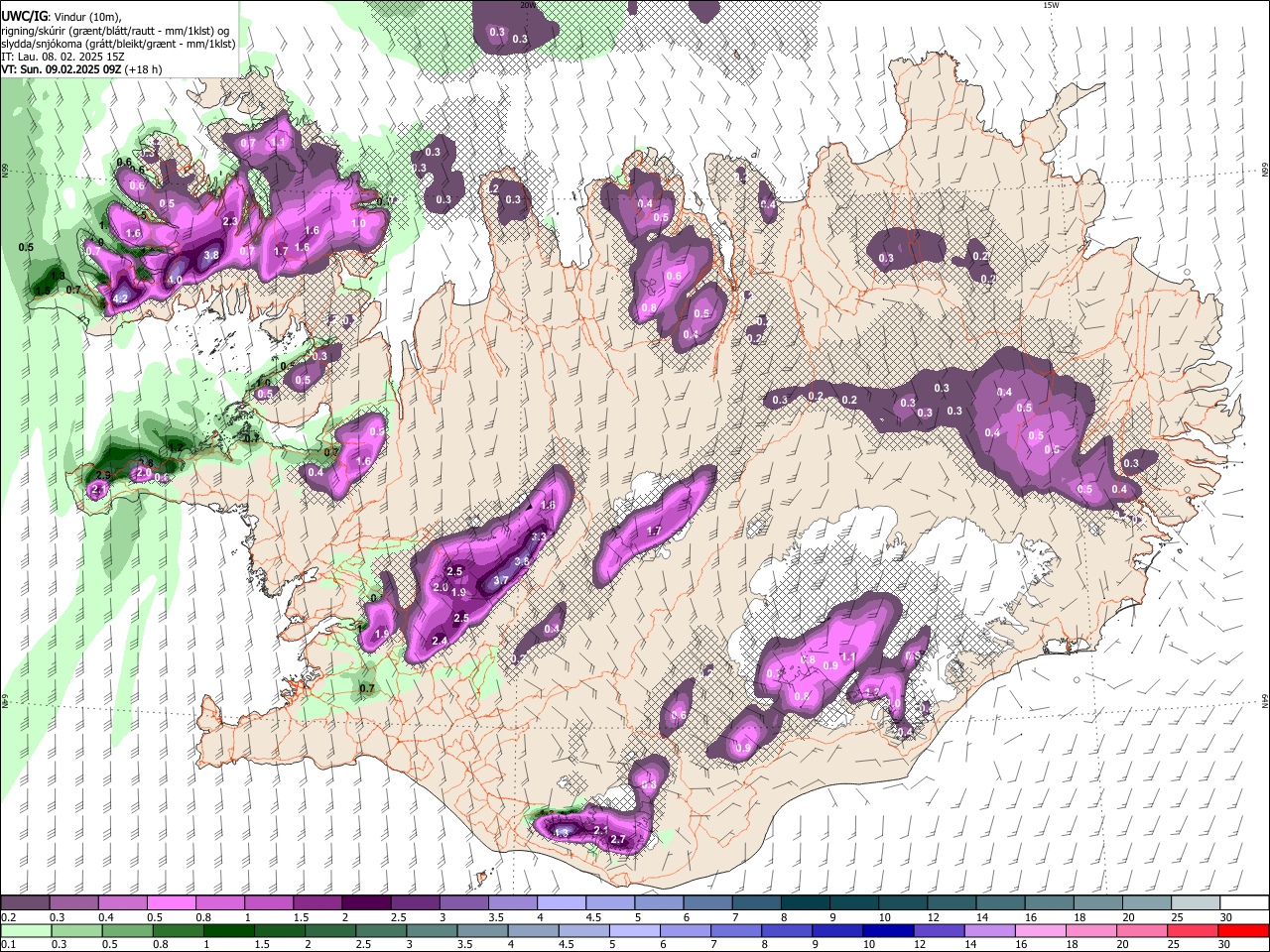The image size is (1270, 952).
Task: Pick the 2 dark purple swatch in upper legend
Action: [x=365, y=903]
